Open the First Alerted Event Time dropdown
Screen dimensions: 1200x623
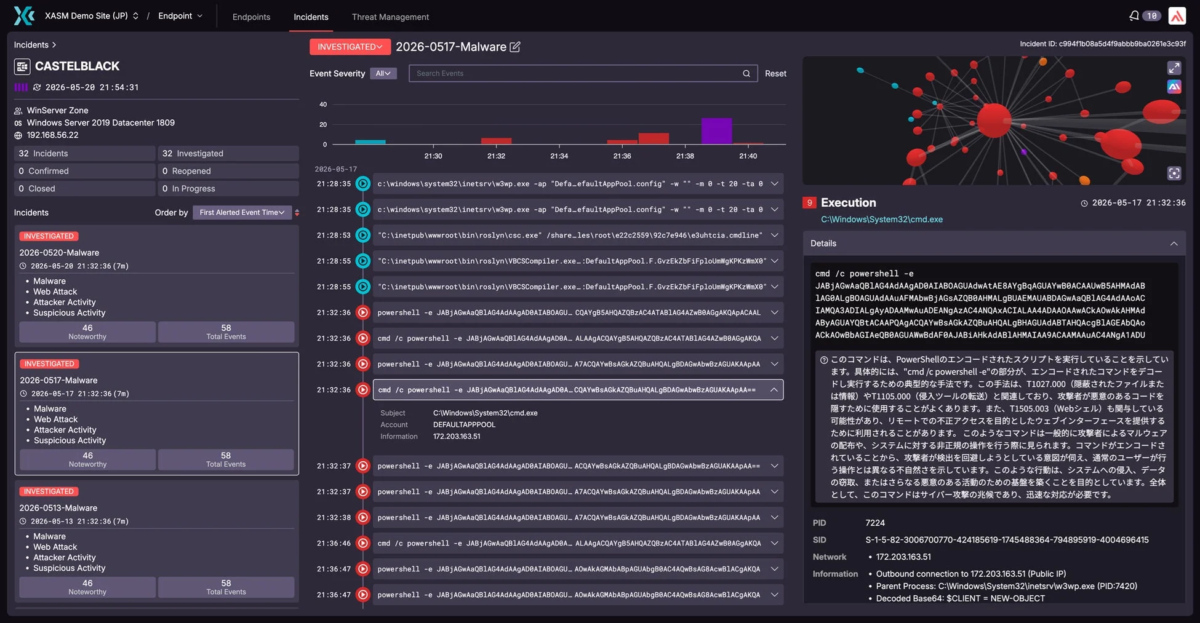click(x=243, y=212)
